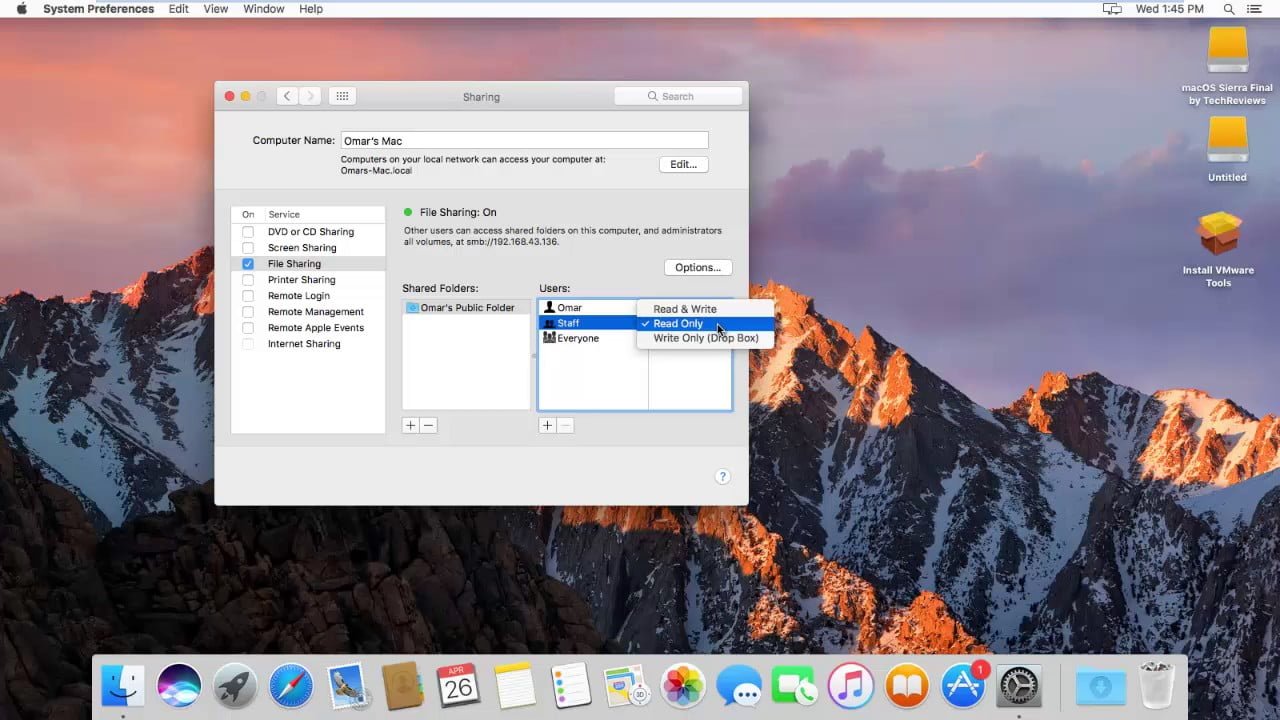This screenshot has height=720, width=1280.
Task: Select File Sharing service row label
Action: point(294,264)
